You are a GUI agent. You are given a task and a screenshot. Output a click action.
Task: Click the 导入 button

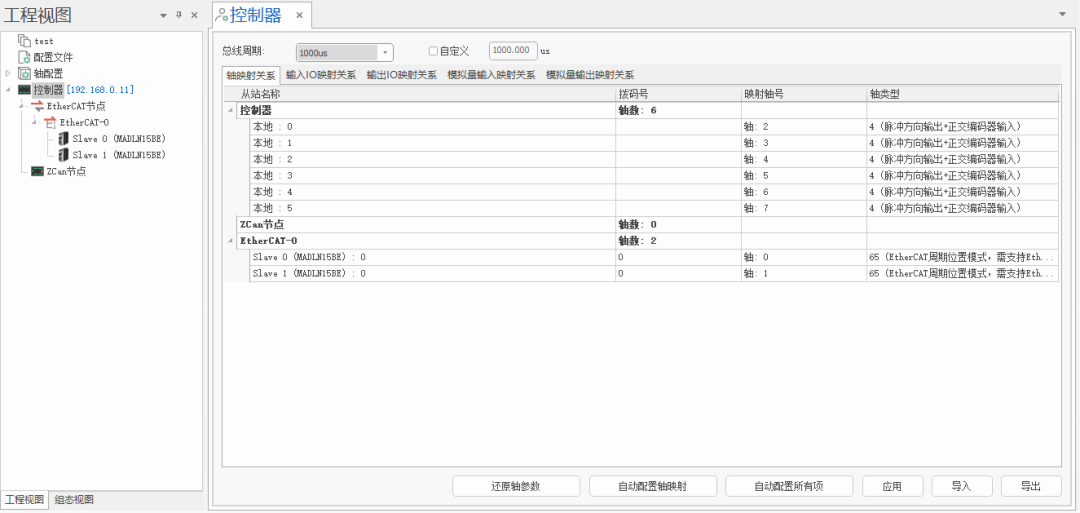pos(962,486)
